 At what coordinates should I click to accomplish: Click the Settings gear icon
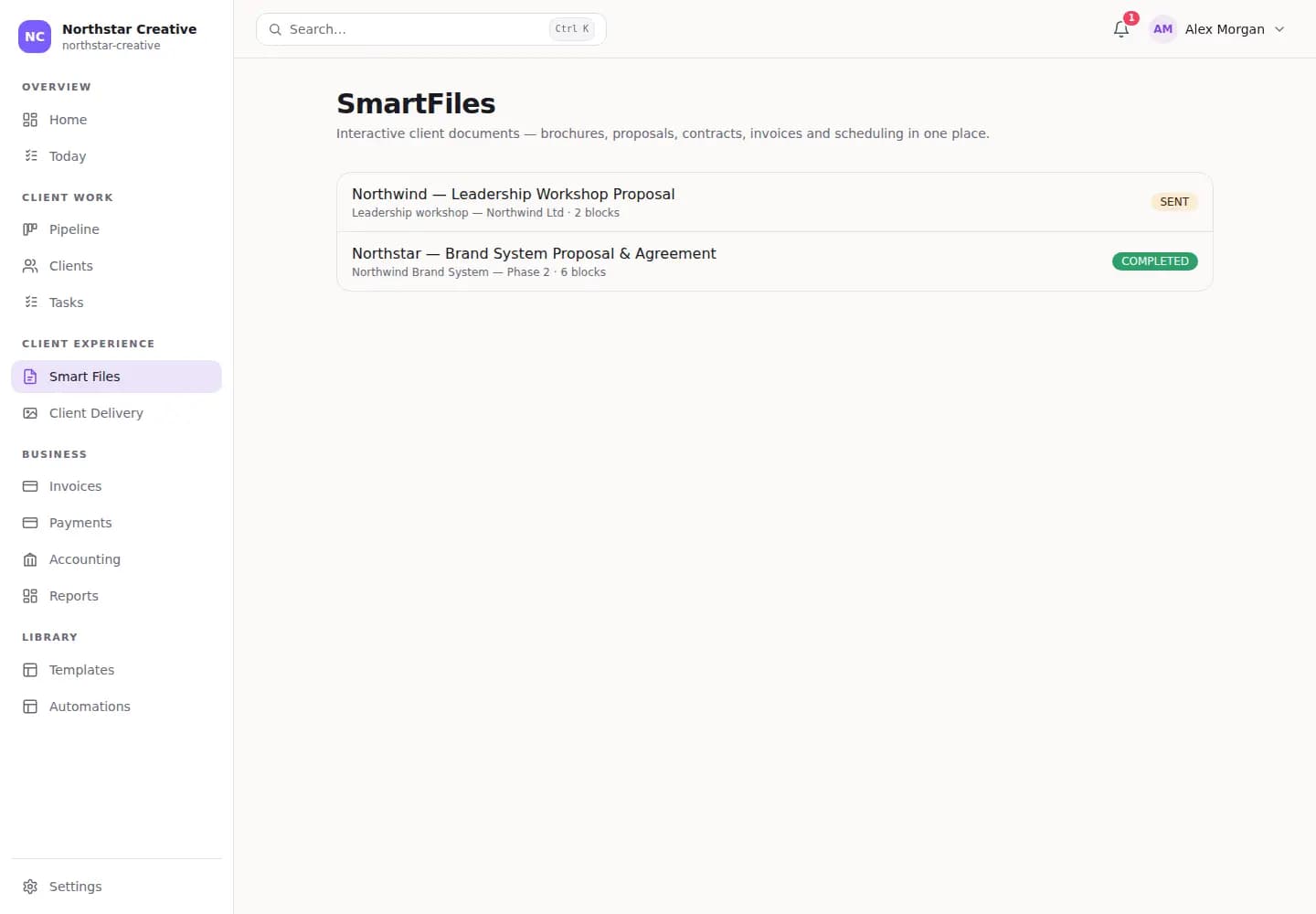click(x=30, y=887)
